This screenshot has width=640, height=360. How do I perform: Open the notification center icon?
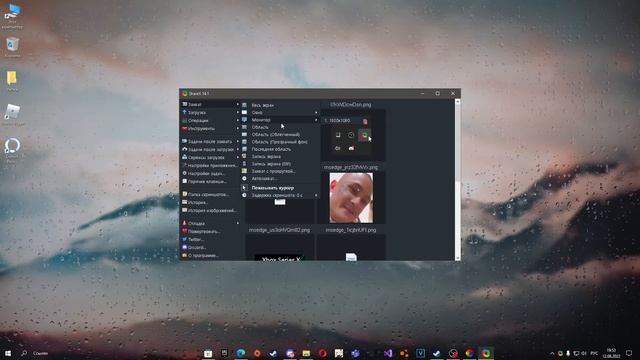pyautogui.click(x=629, y=353)
